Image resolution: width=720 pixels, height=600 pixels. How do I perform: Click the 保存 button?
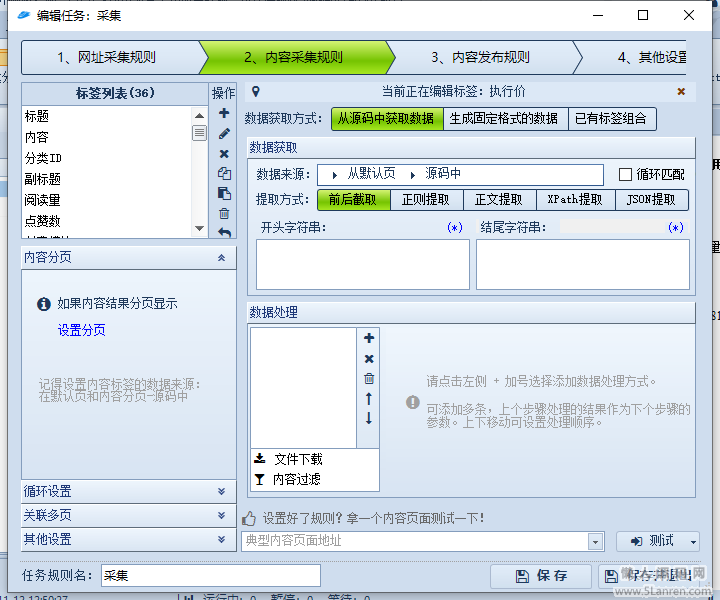[x=541, y=576]
